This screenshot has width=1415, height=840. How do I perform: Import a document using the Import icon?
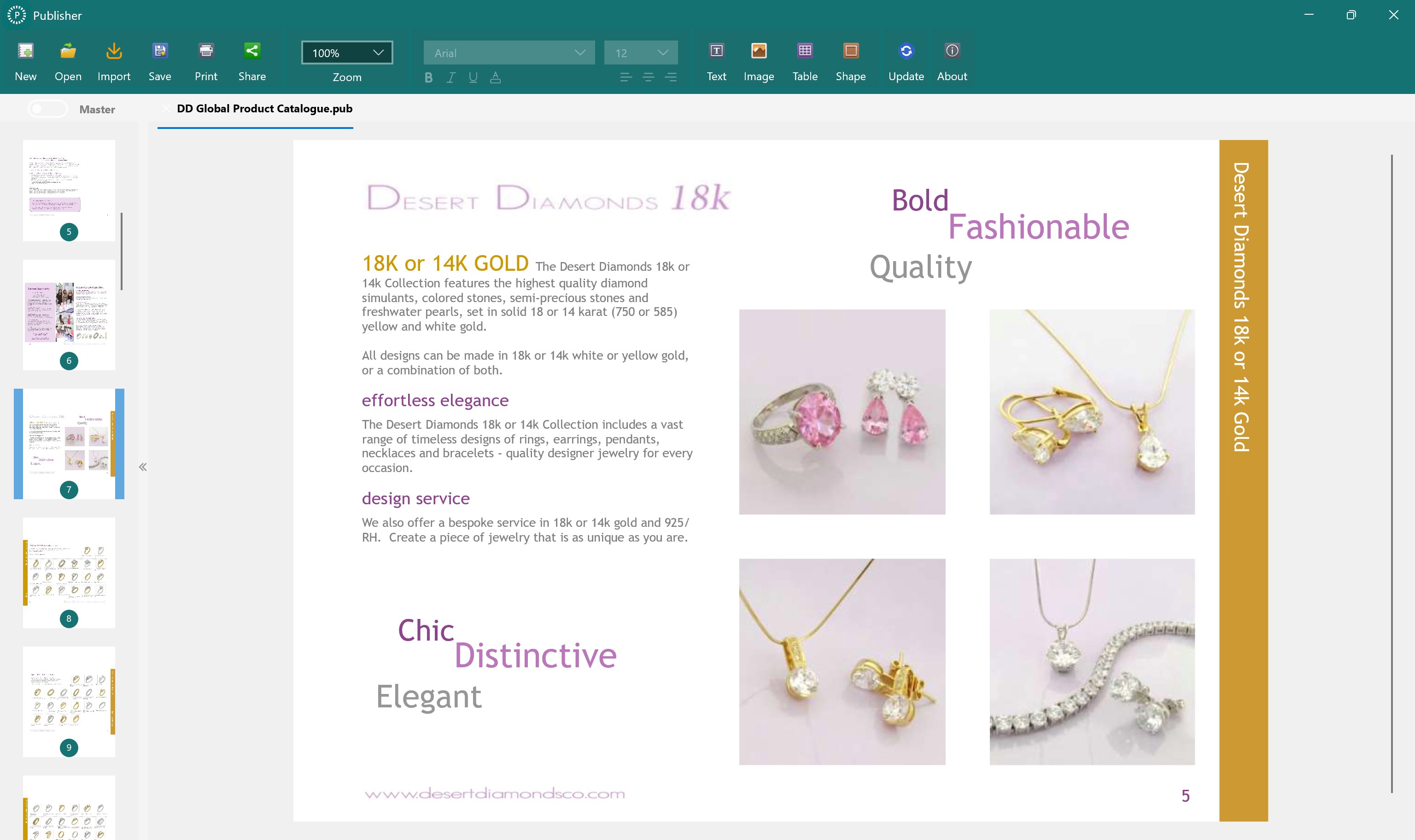point(114,59)
